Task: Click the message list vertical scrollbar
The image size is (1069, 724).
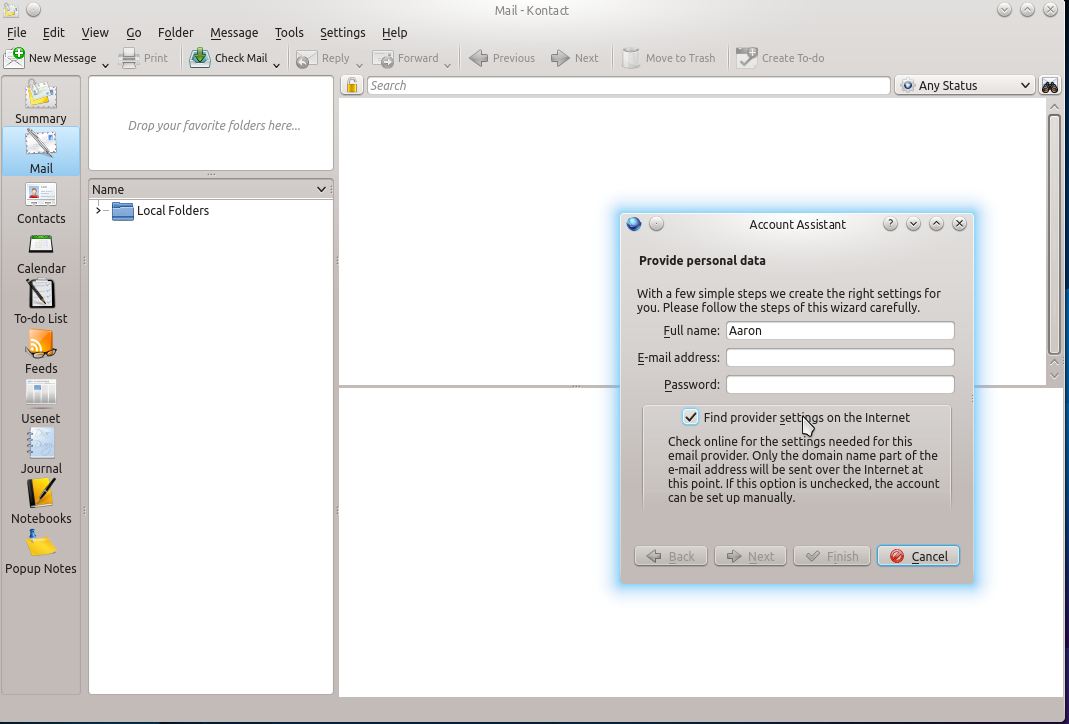Action: click(x=1054, y=234)
